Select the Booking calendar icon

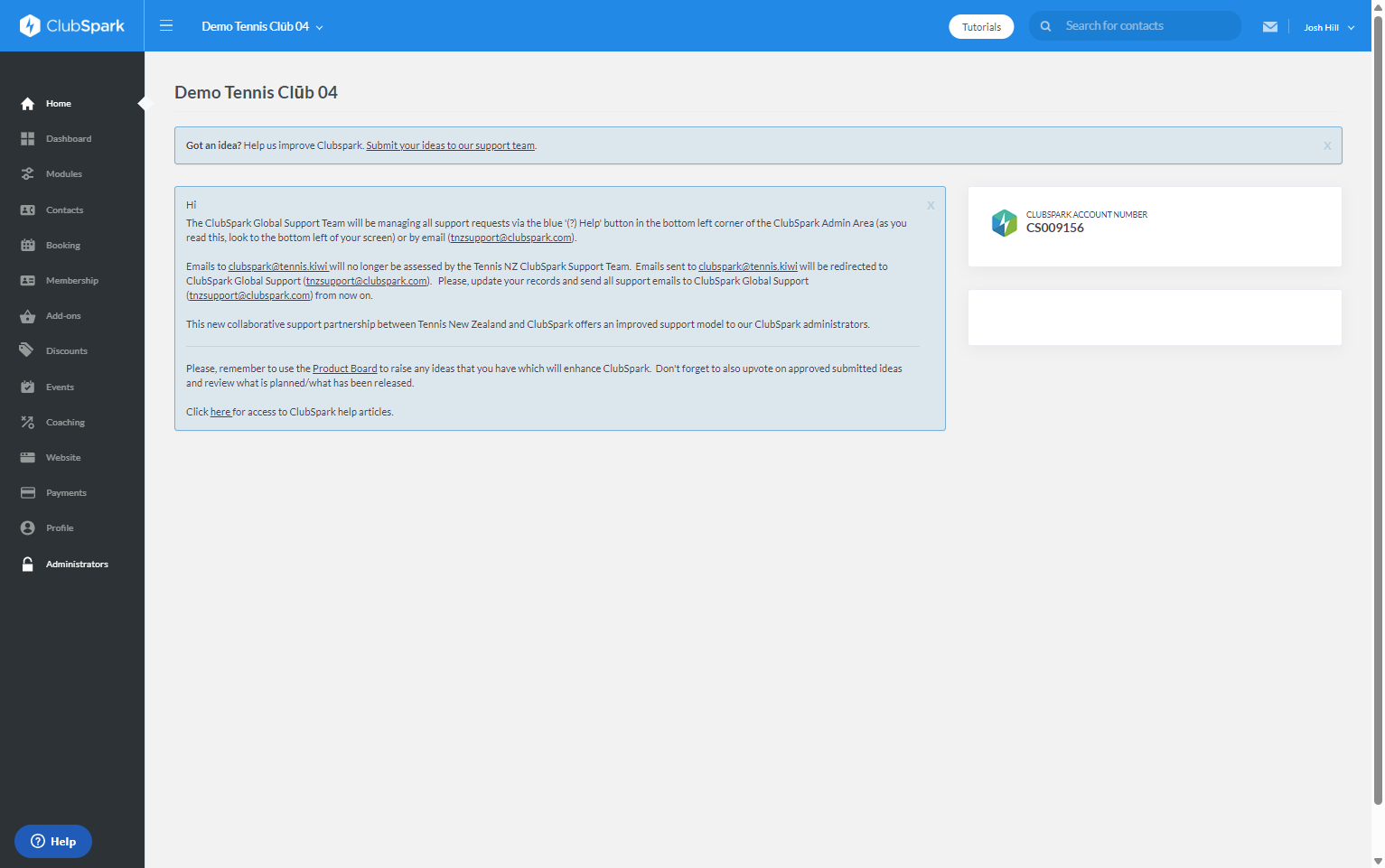click(x=28, y=246)
